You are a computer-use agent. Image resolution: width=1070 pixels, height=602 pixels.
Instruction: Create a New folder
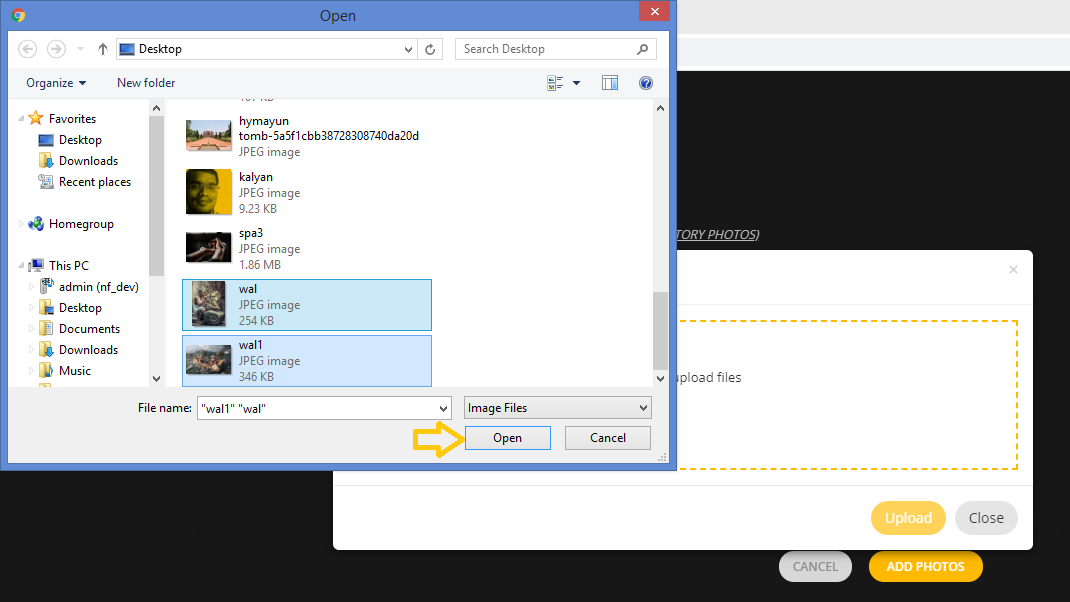click(x=146, y=83)
